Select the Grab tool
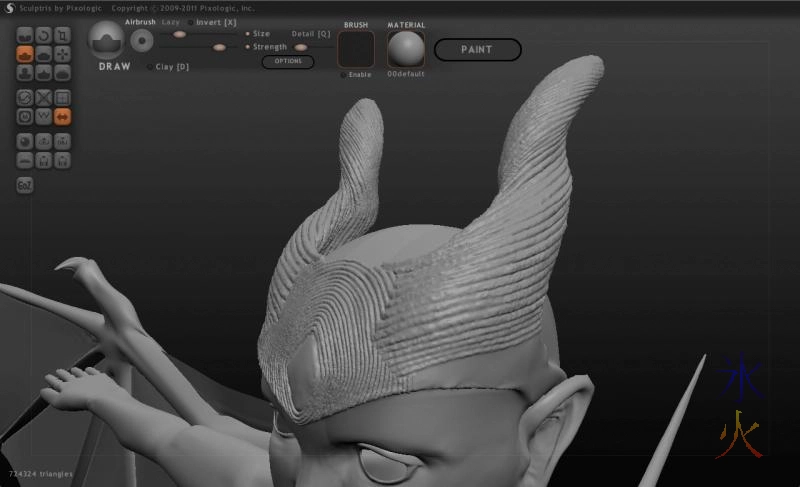Image resolution: width=800 pixels, height=487 pixels. click(x=63, y=54)
